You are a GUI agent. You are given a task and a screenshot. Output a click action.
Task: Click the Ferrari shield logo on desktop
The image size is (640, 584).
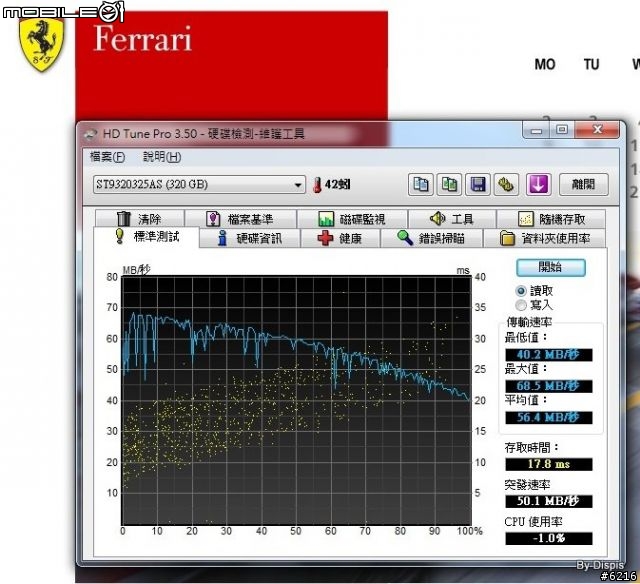pos(42,44)
